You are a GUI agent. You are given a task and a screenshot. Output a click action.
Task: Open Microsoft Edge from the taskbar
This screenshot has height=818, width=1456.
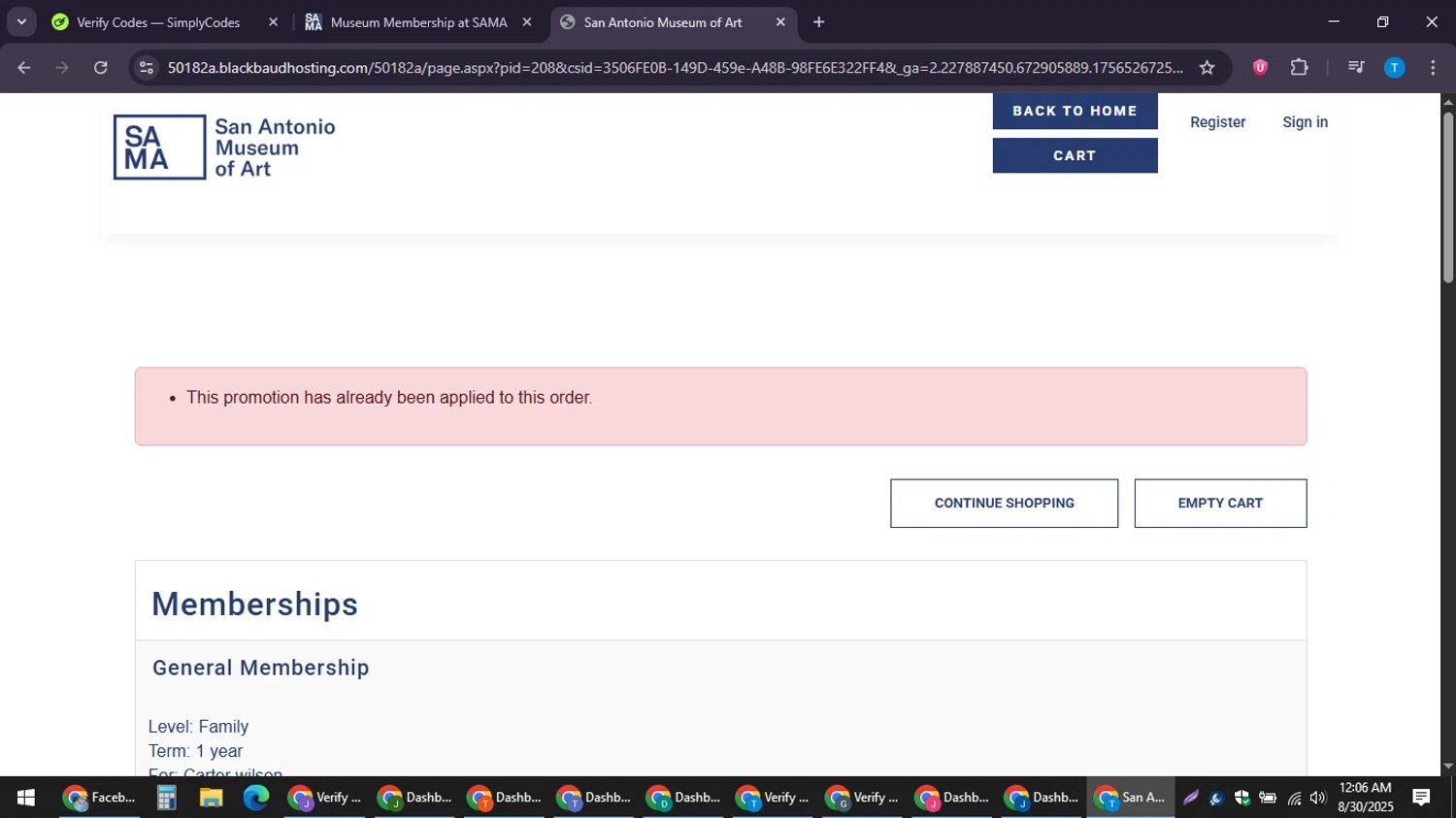(255, 798)
